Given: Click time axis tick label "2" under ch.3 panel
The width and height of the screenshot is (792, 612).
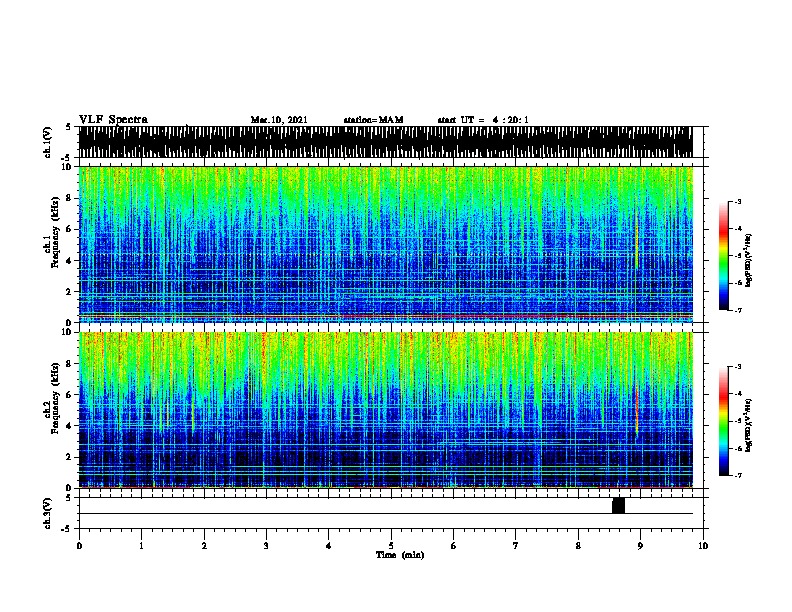Looking at the screenshot, I should pyautogui.click(x=204, y=546).
